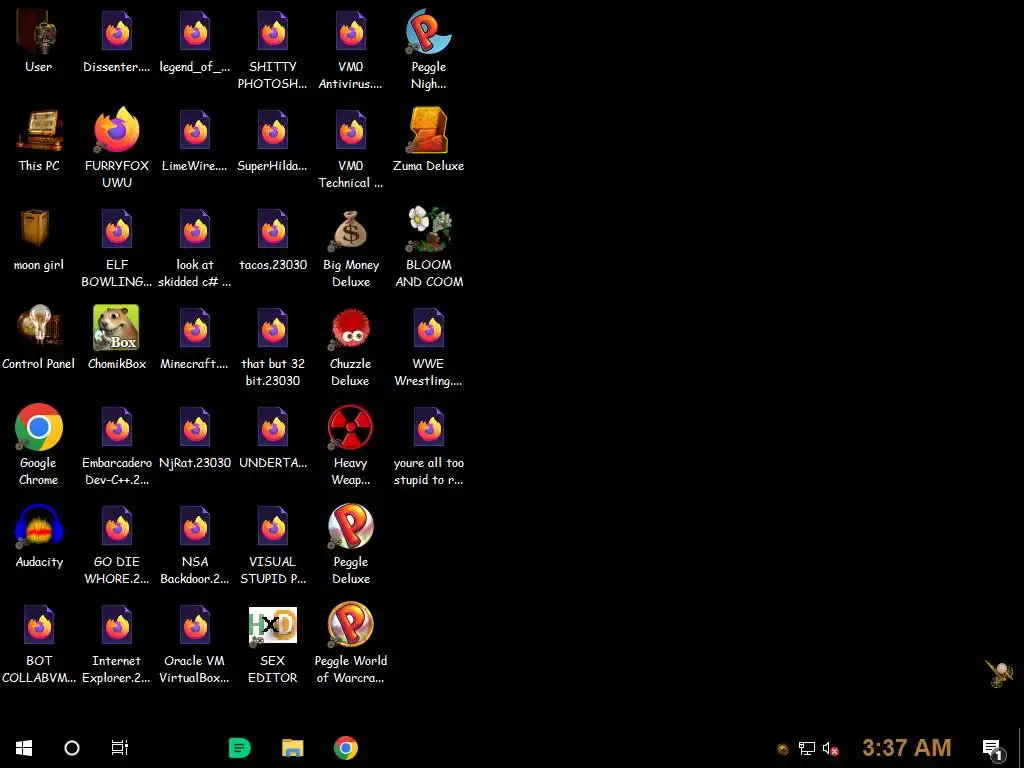
Task: Select Peggle World of Warcraft shortcut
Action: pos(350,625)
